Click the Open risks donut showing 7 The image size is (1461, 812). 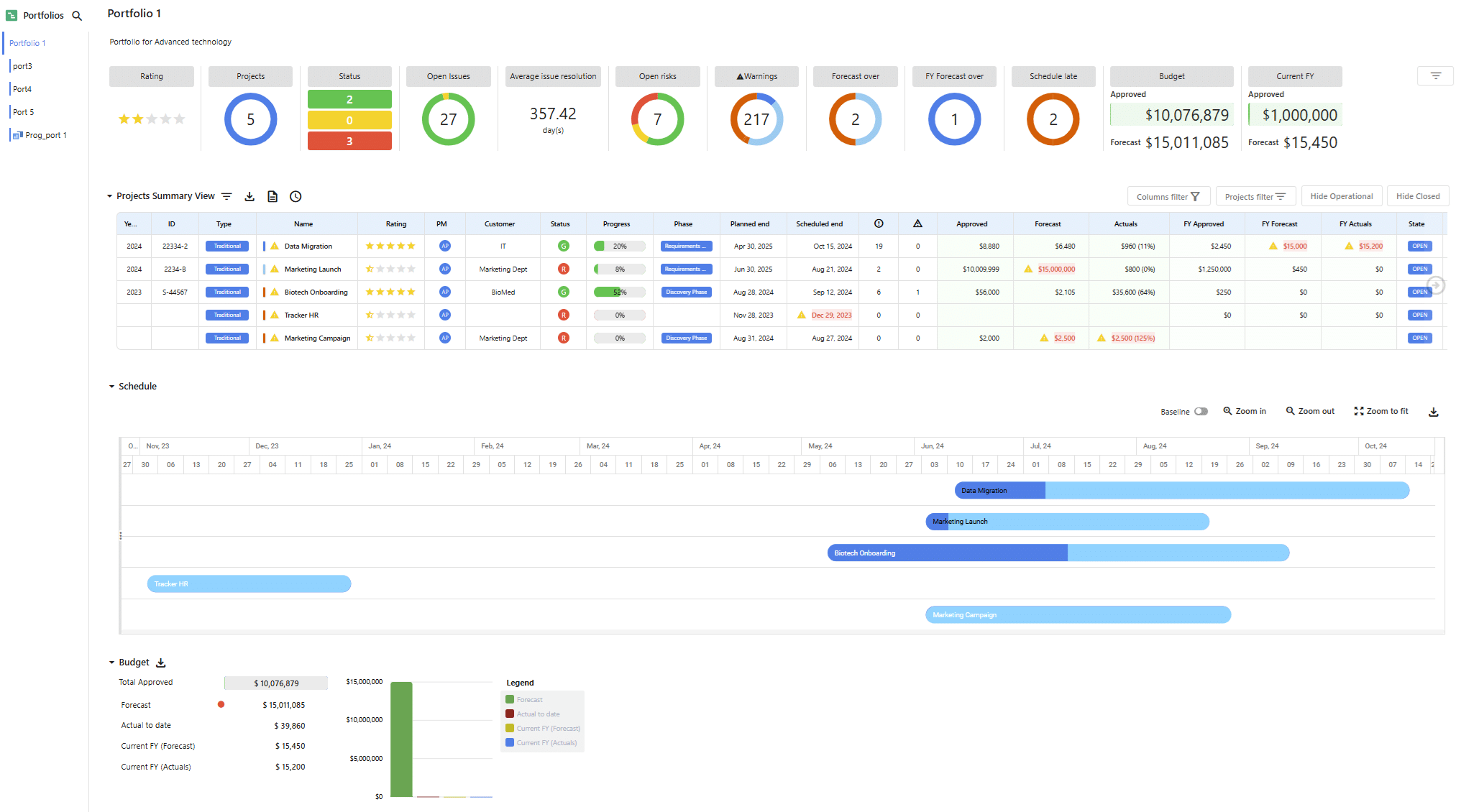[x=657, y=119]
